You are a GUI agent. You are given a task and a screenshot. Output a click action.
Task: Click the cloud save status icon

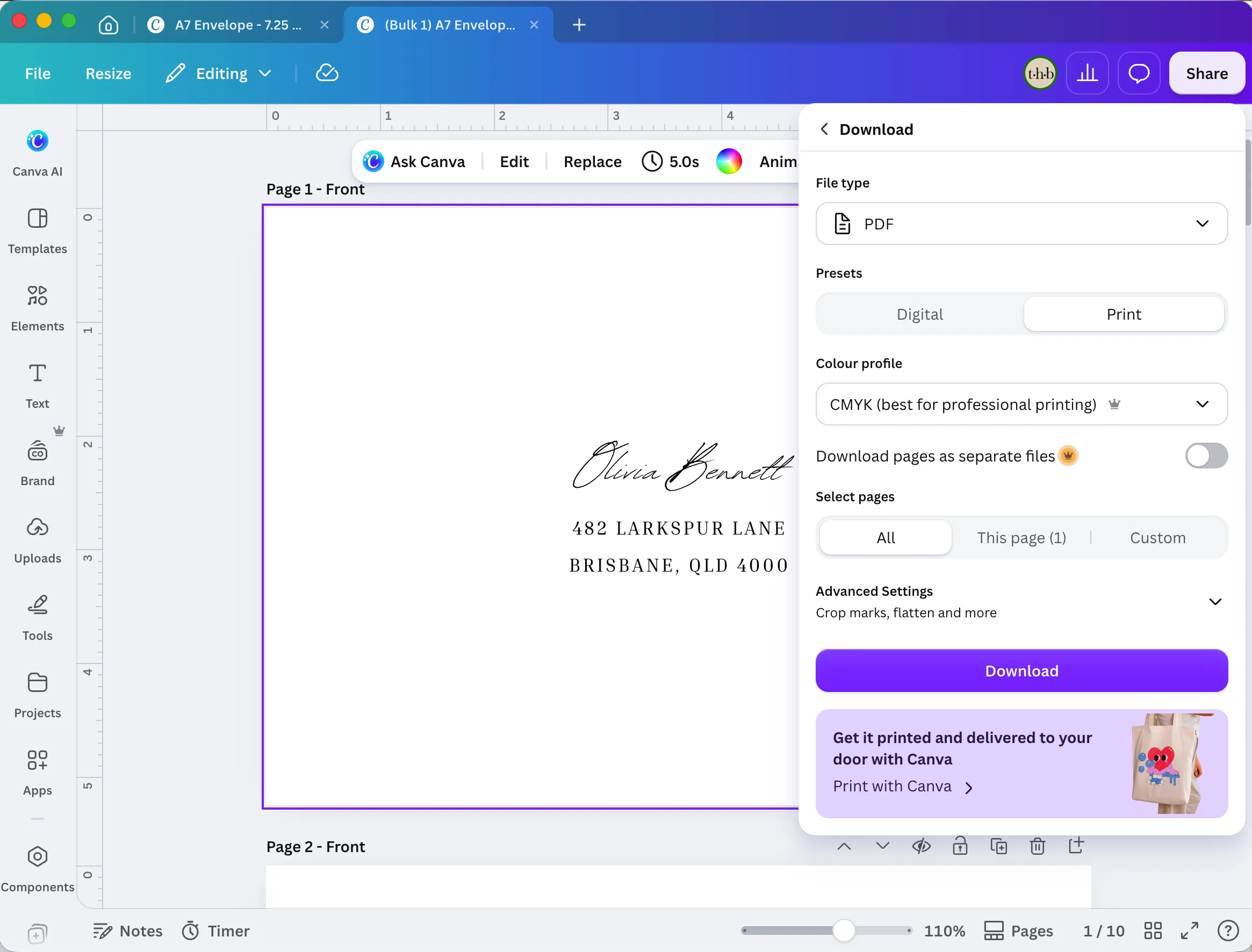tap(327, 73)
